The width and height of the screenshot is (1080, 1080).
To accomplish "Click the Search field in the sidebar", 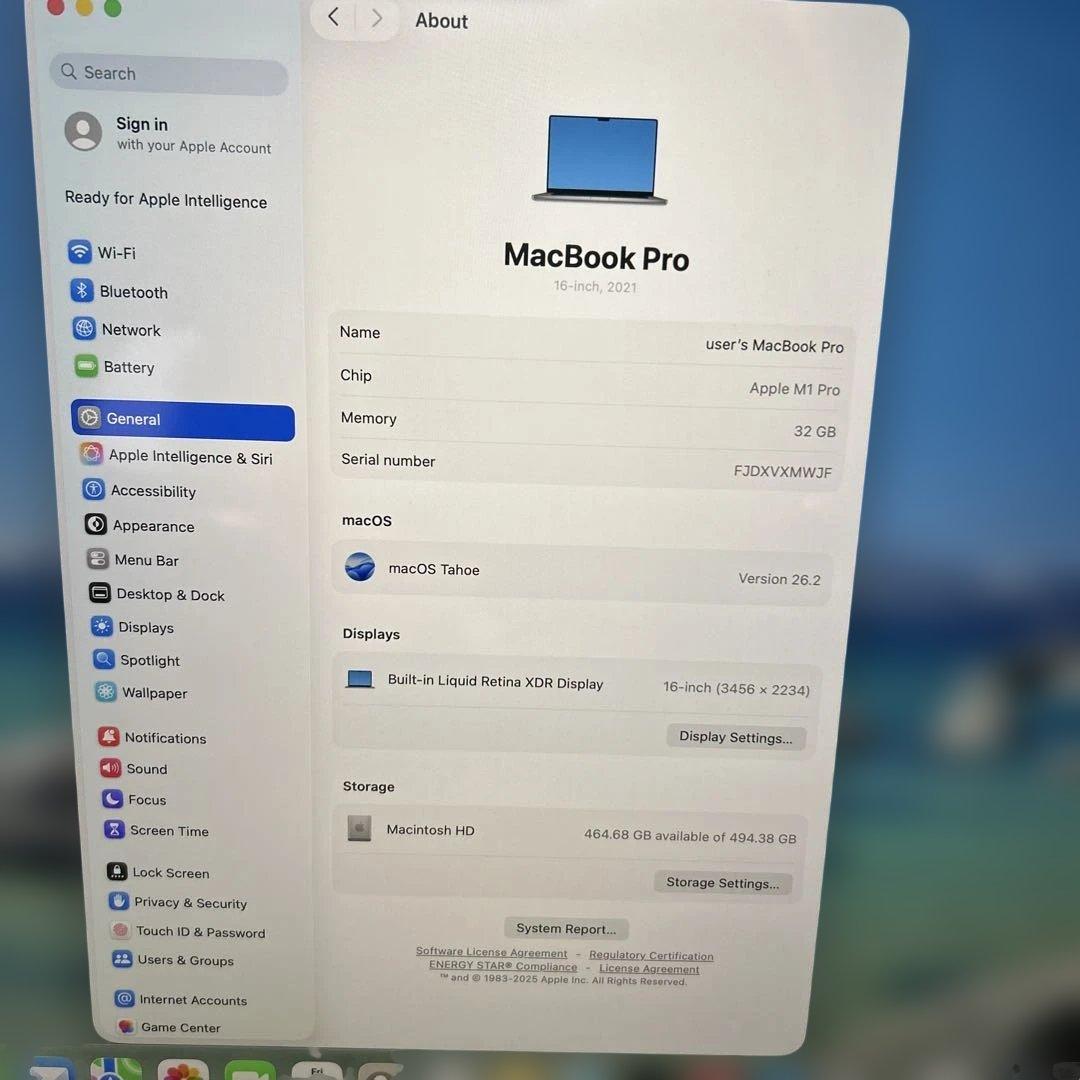I will (x=168, y=72).
